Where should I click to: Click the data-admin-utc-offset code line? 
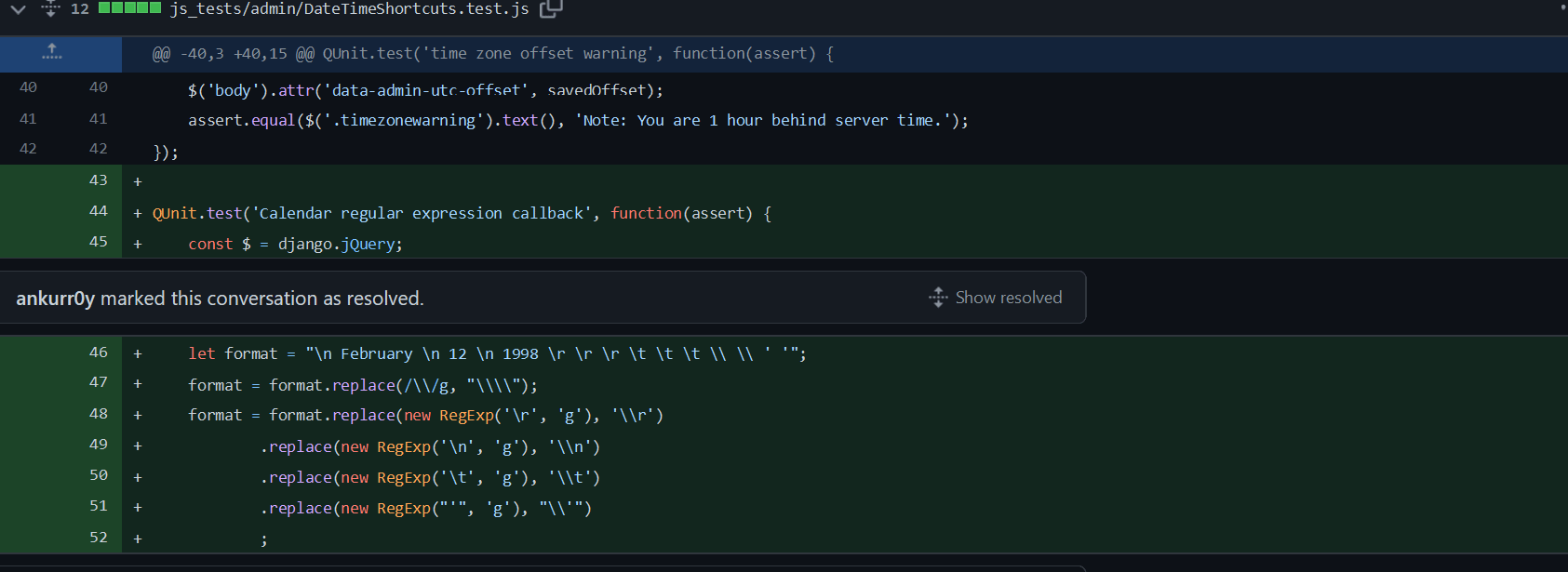(x=425, y=91)
